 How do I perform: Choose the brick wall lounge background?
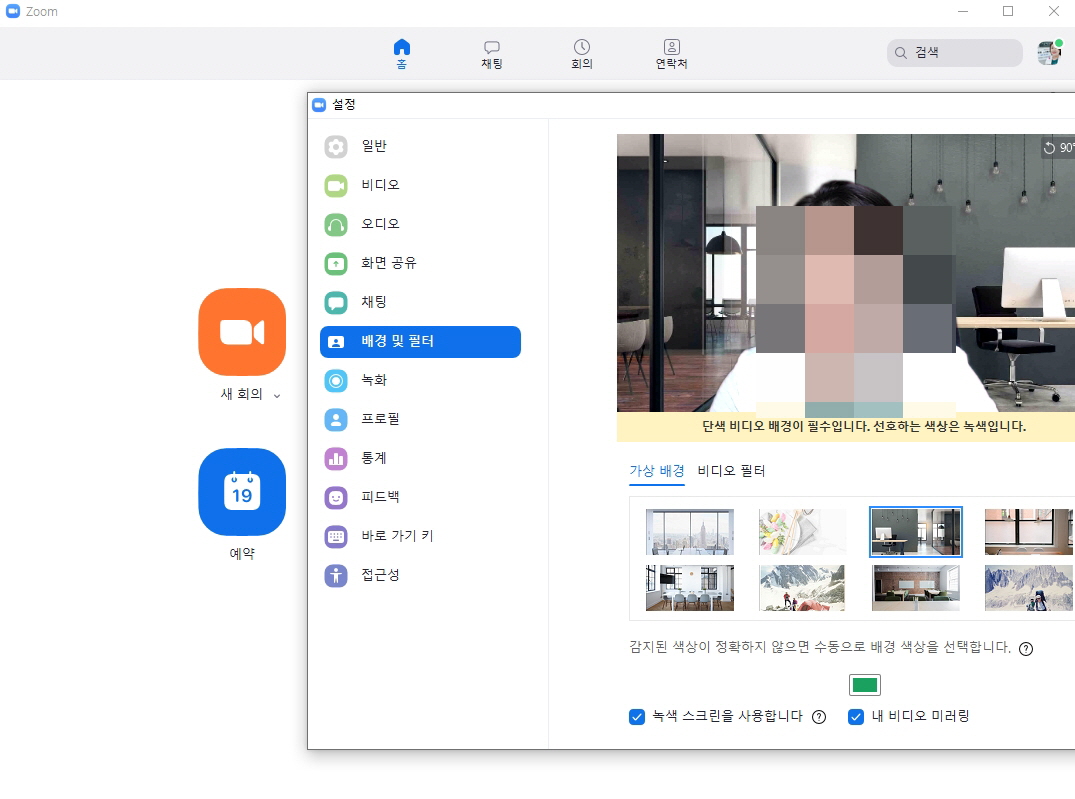(915, 588)
